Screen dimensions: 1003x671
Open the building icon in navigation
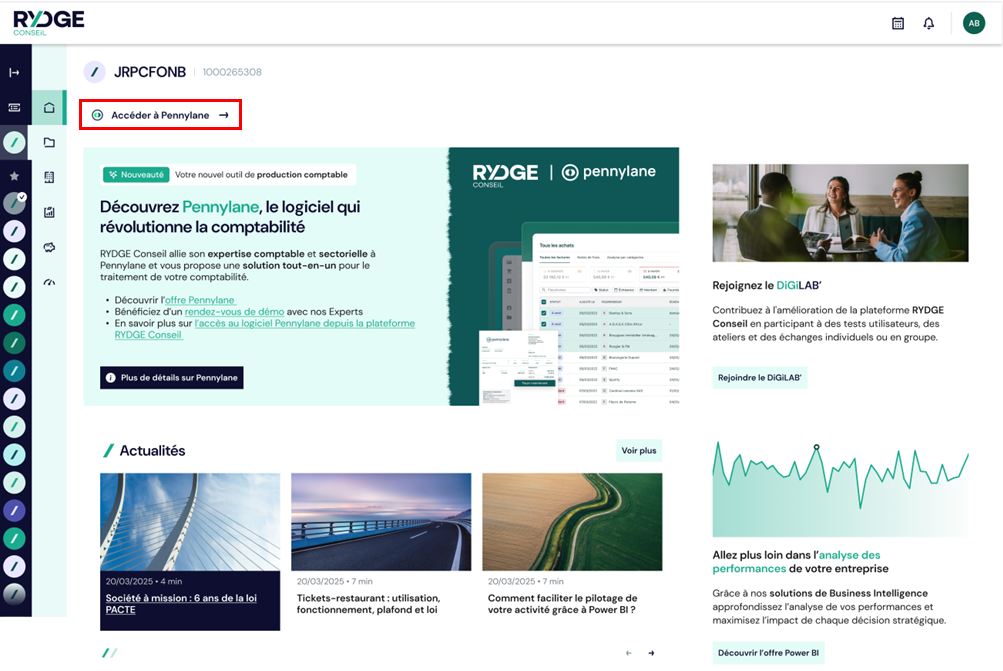pyautogui.click(x=49, y=177)
